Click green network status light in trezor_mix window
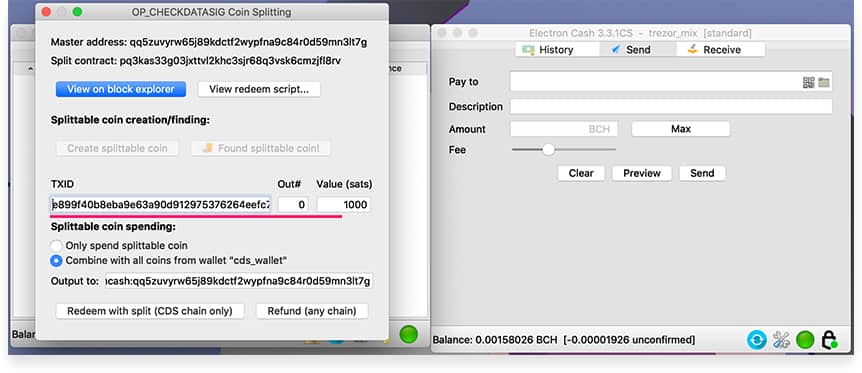The width and height of the screenshot is (862, 373). [805, 340]
